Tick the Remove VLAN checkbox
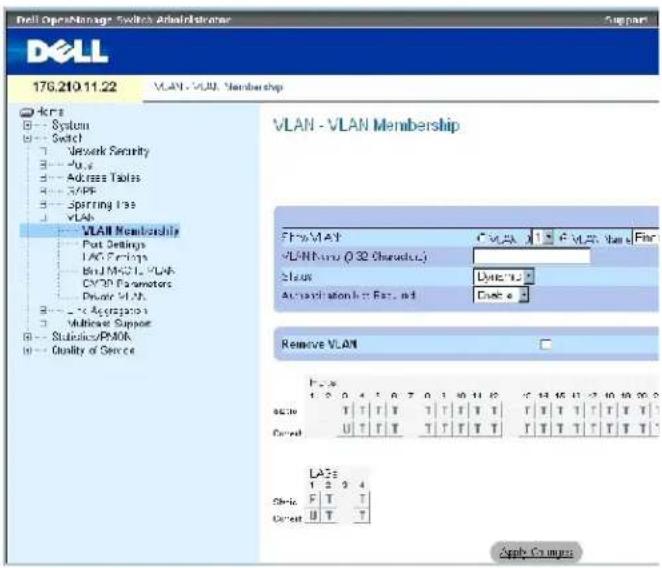The width and height of the screenshot is (662, 568). pos(546,345)
